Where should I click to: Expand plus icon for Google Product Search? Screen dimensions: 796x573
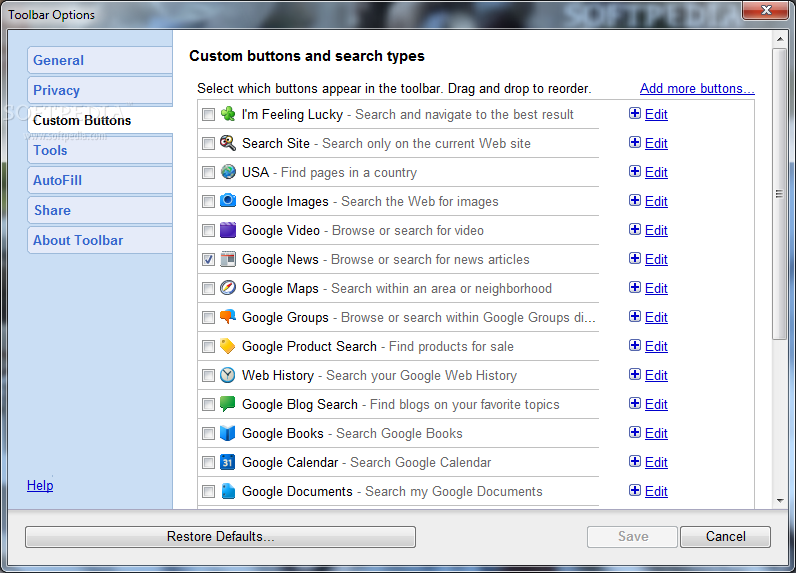635,345
